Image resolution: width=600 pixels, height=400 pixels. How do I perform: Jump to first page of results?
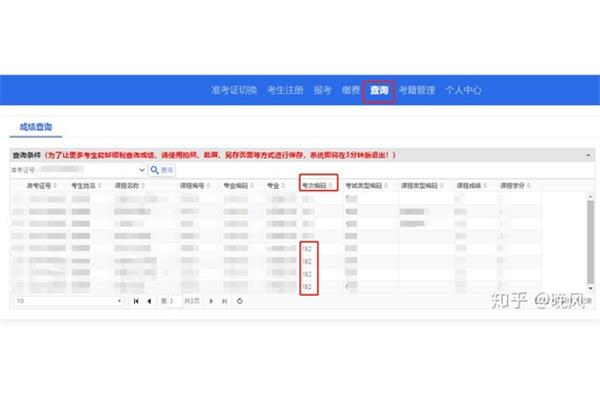(x=136, y=301)
